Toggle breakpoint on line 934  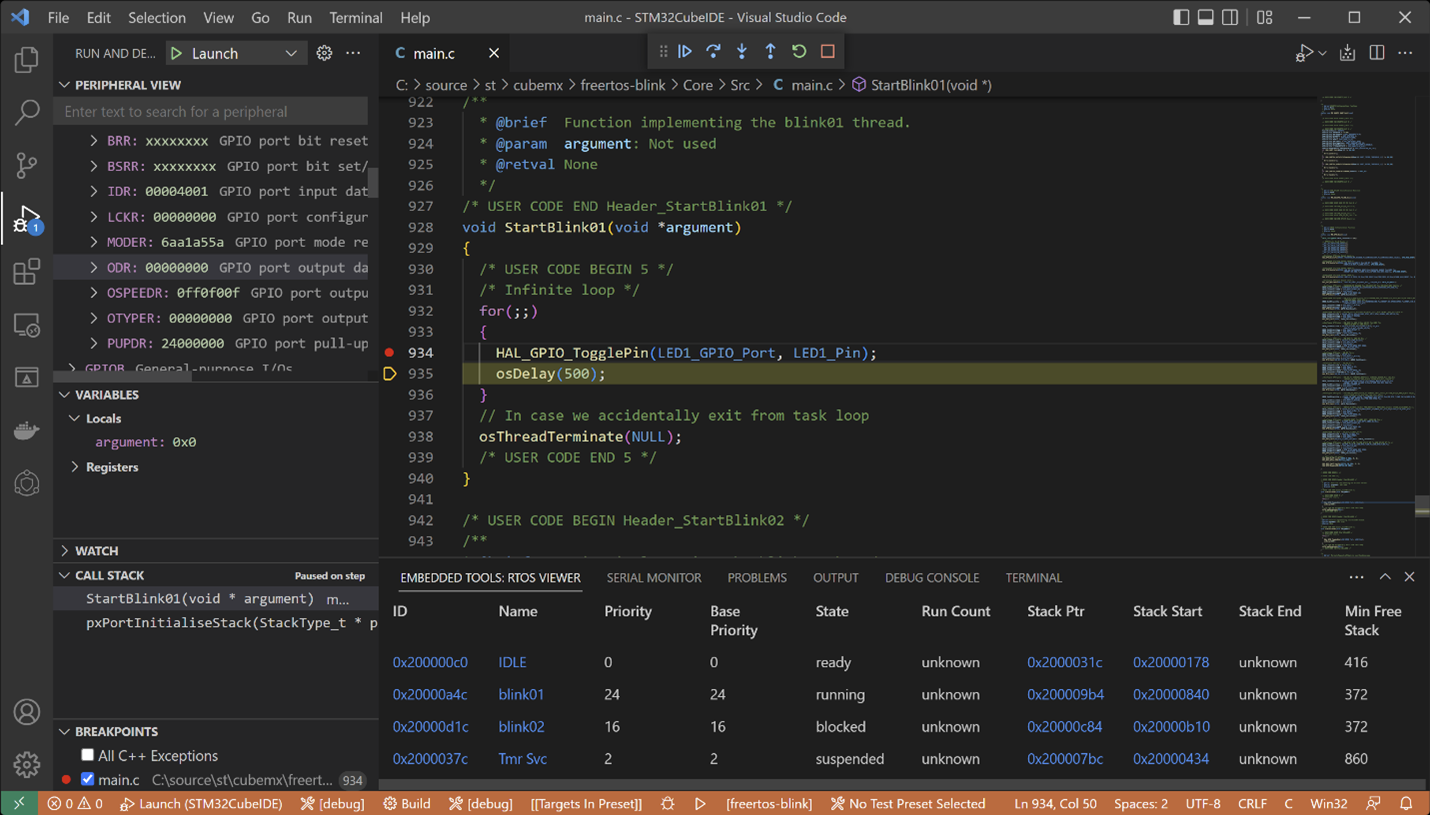pos(389,352)
